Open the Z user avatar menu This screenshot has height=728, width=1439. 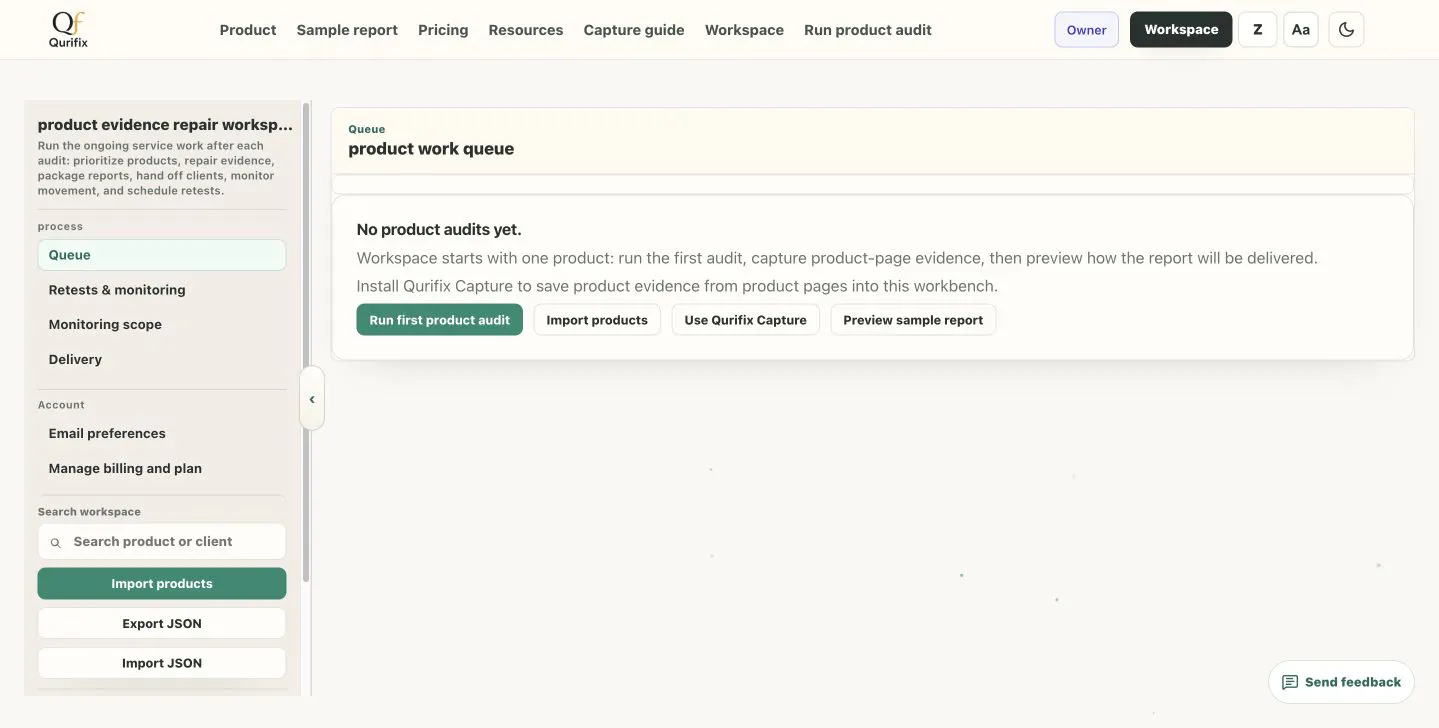click(x=1257, y=30)
